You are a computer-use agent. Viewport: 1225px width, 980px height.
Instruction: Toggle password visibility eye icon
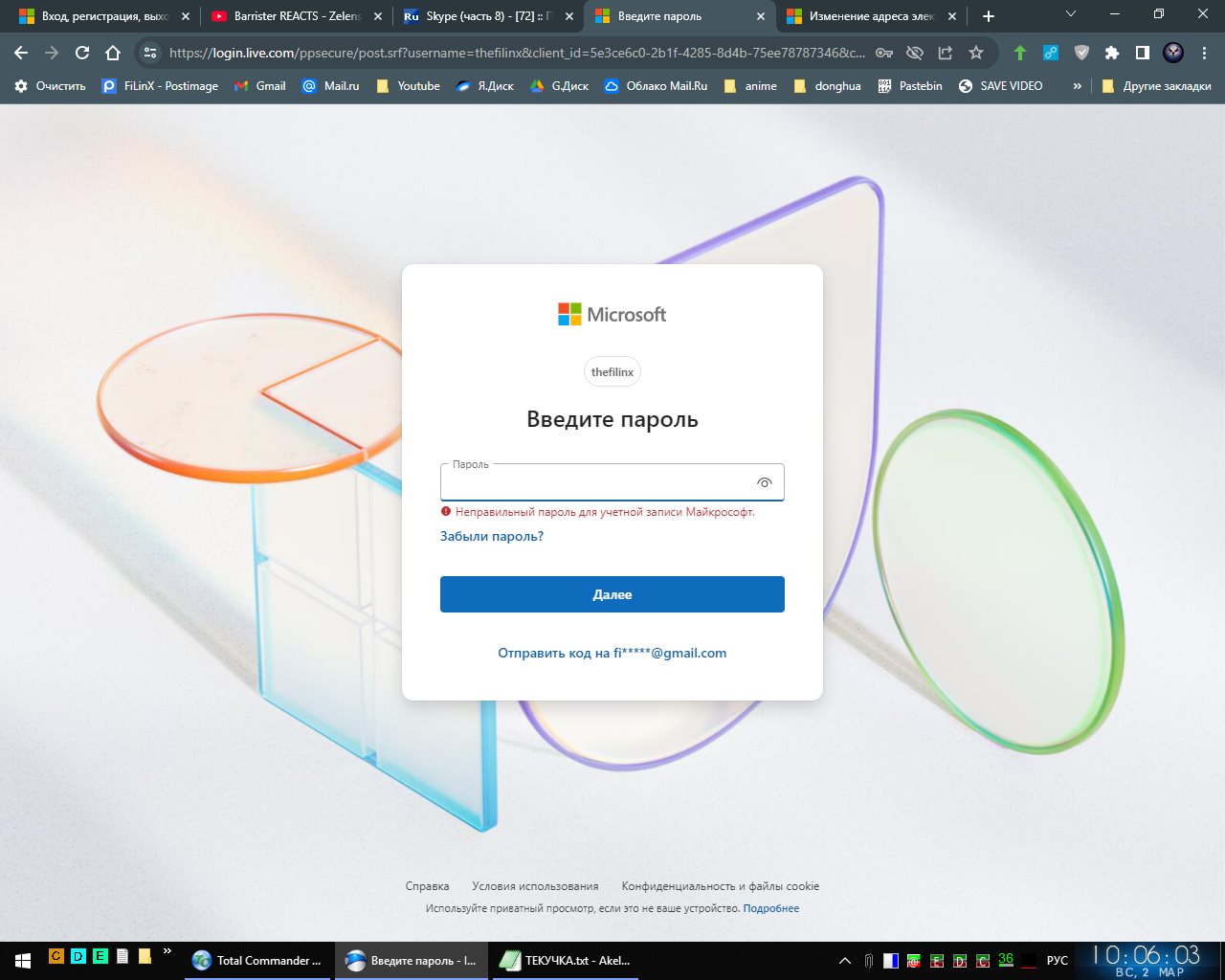[764, 482]
